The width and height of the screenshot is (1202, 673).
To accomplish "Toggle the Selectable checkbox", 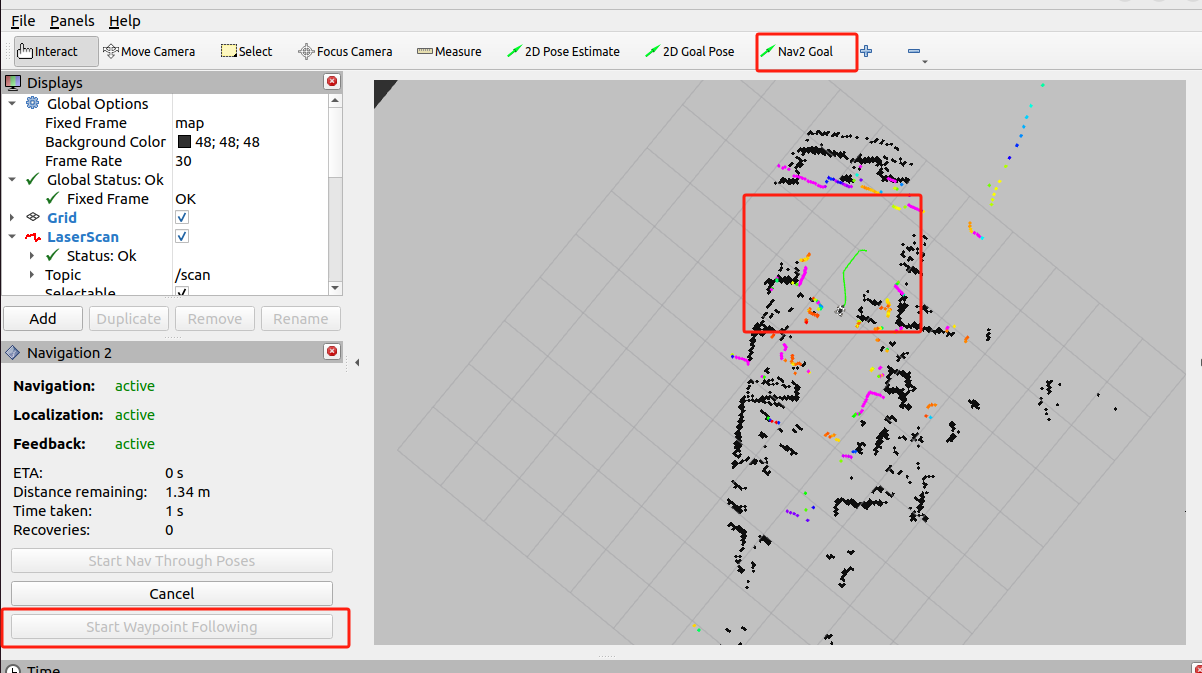I will (x=182, y=292).
